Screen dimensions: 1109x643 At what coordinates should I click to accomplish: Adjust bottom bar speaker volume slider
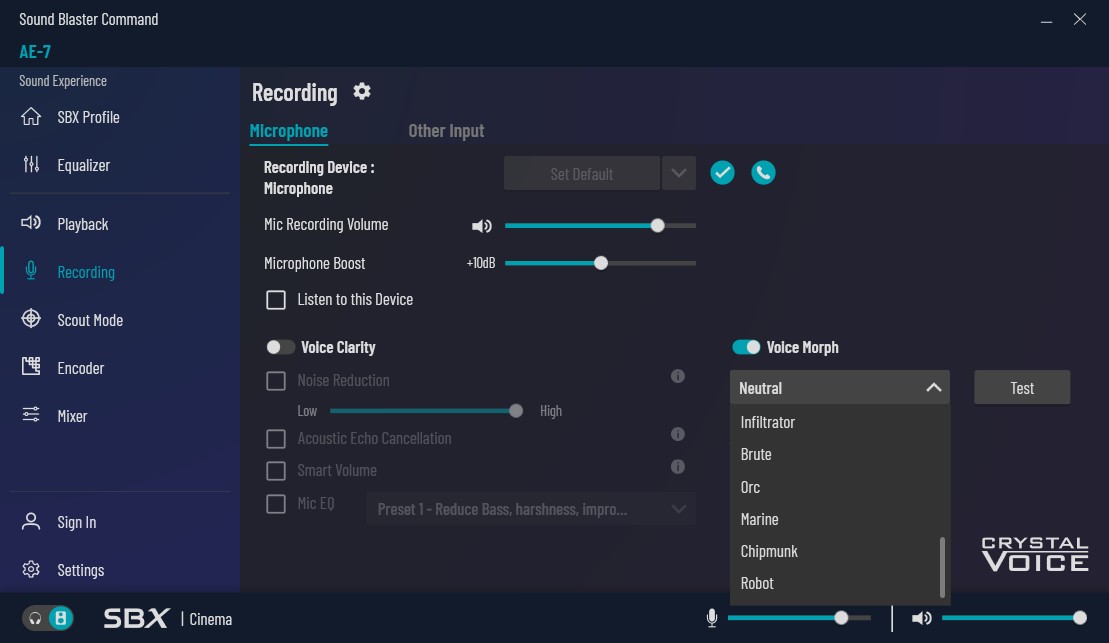[1014, 618]
